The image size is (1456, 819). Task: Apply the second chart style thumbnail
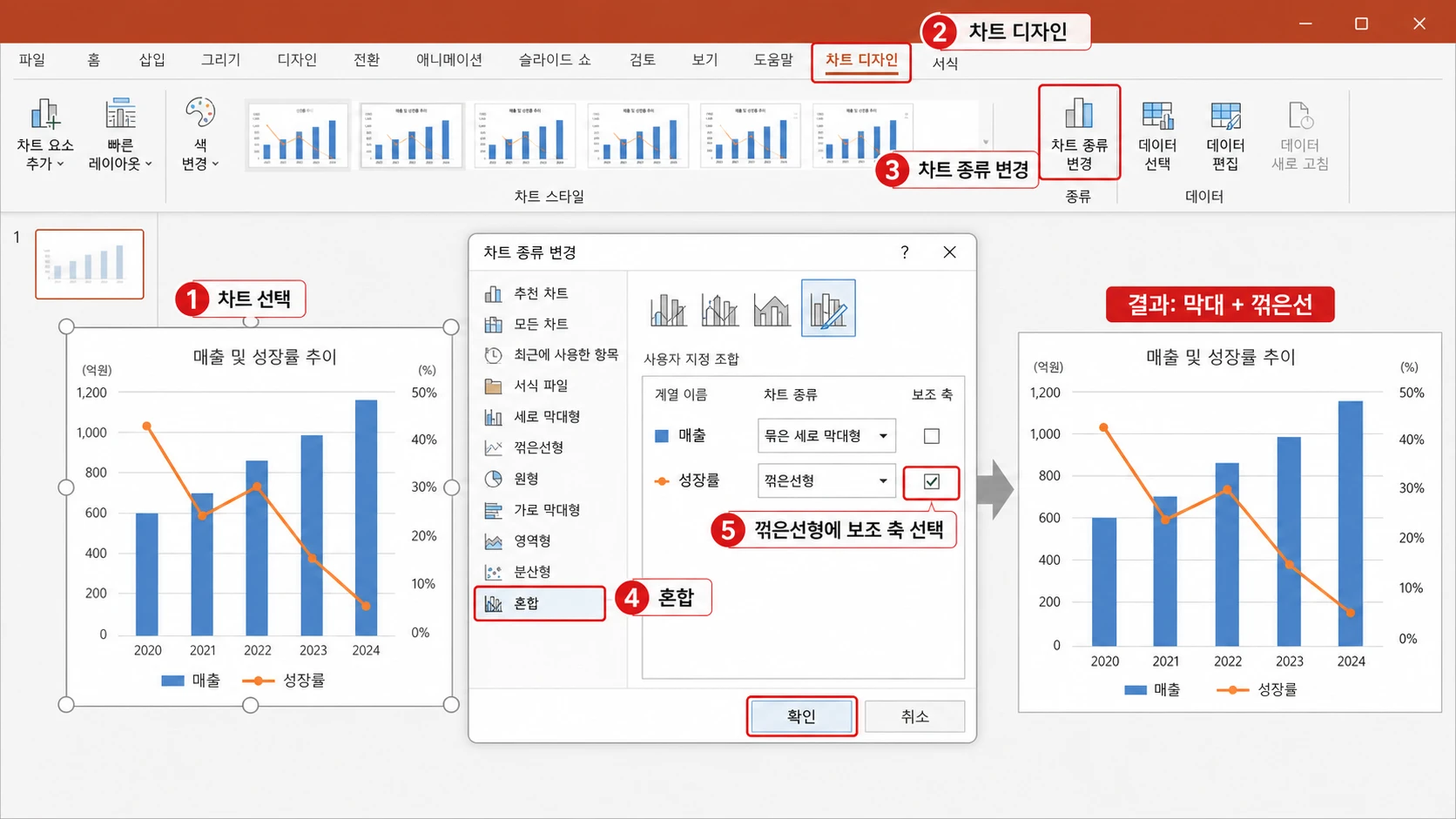point(411,136)
